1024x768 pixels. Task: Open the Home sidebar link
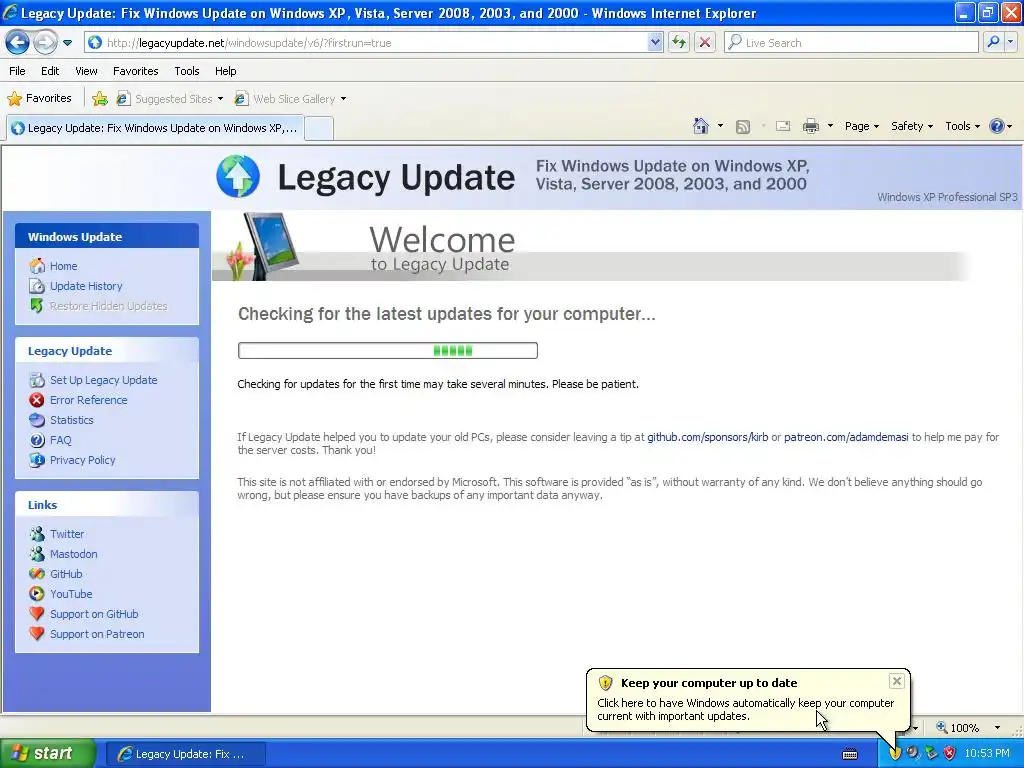click(63, 266)
